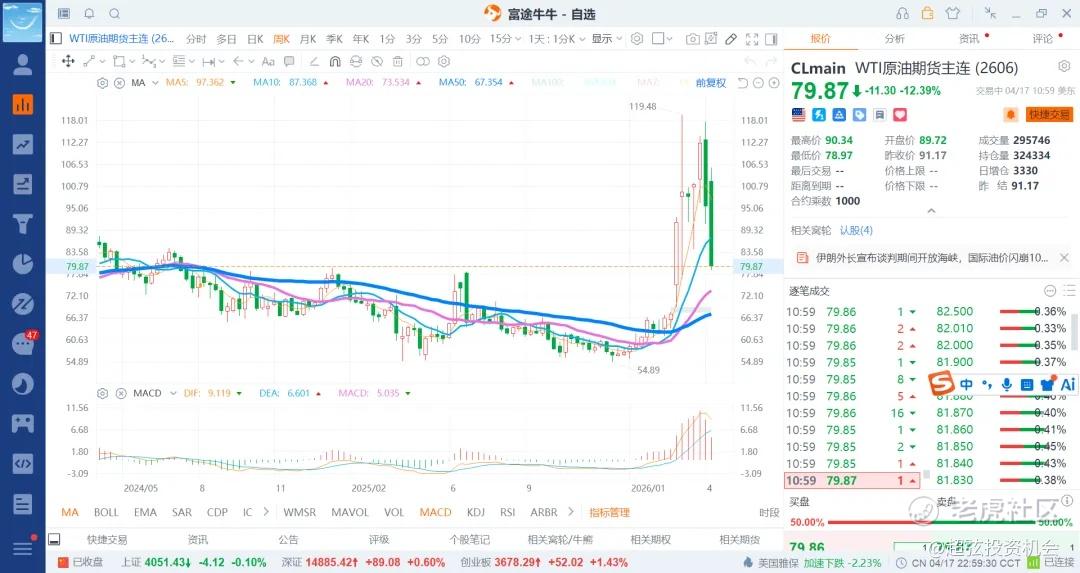Remove MACD indicator with its X

click(121, 393)
